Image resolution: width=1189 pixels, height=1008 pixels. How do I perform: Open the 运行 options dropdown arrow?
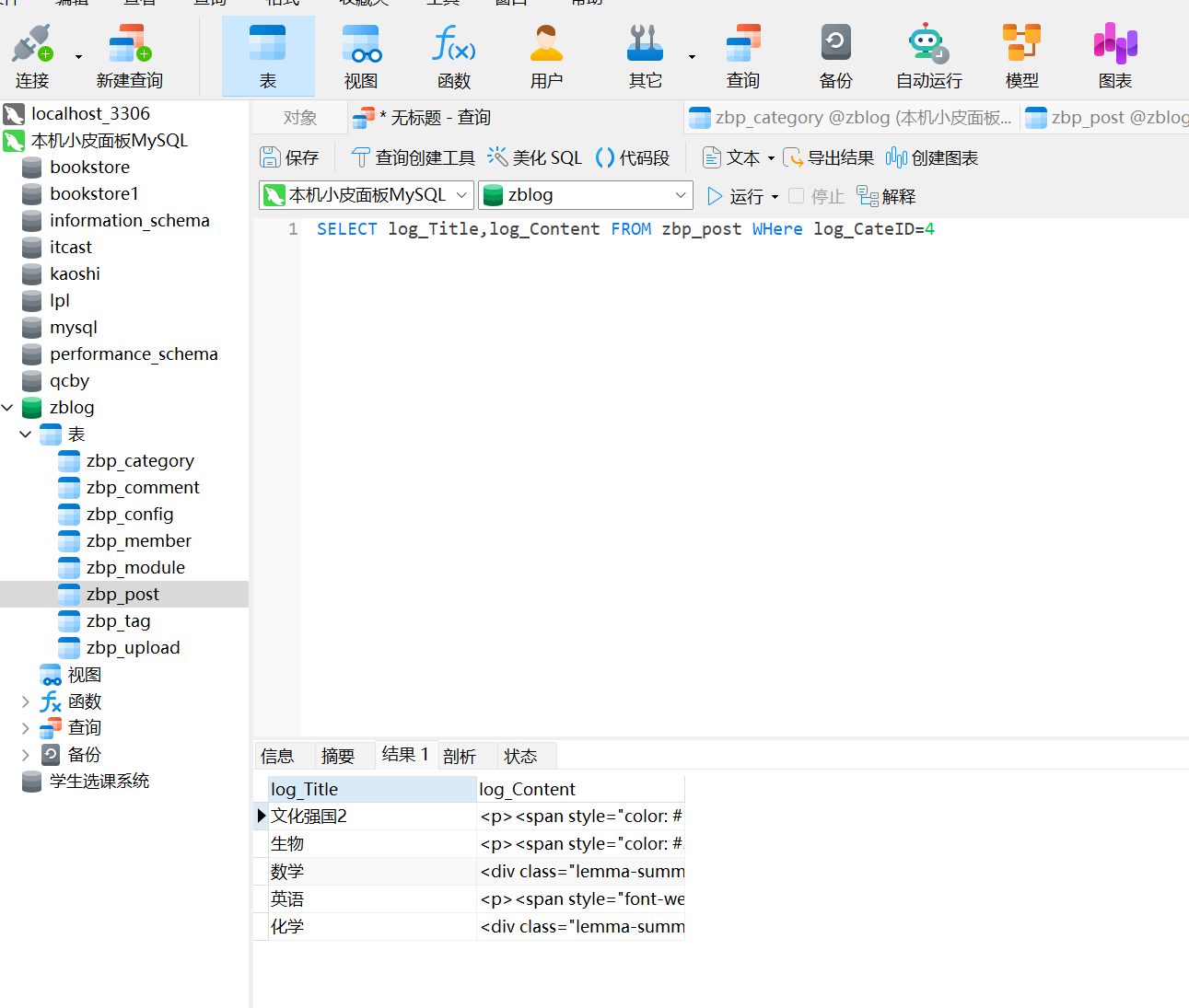[775, 197]
